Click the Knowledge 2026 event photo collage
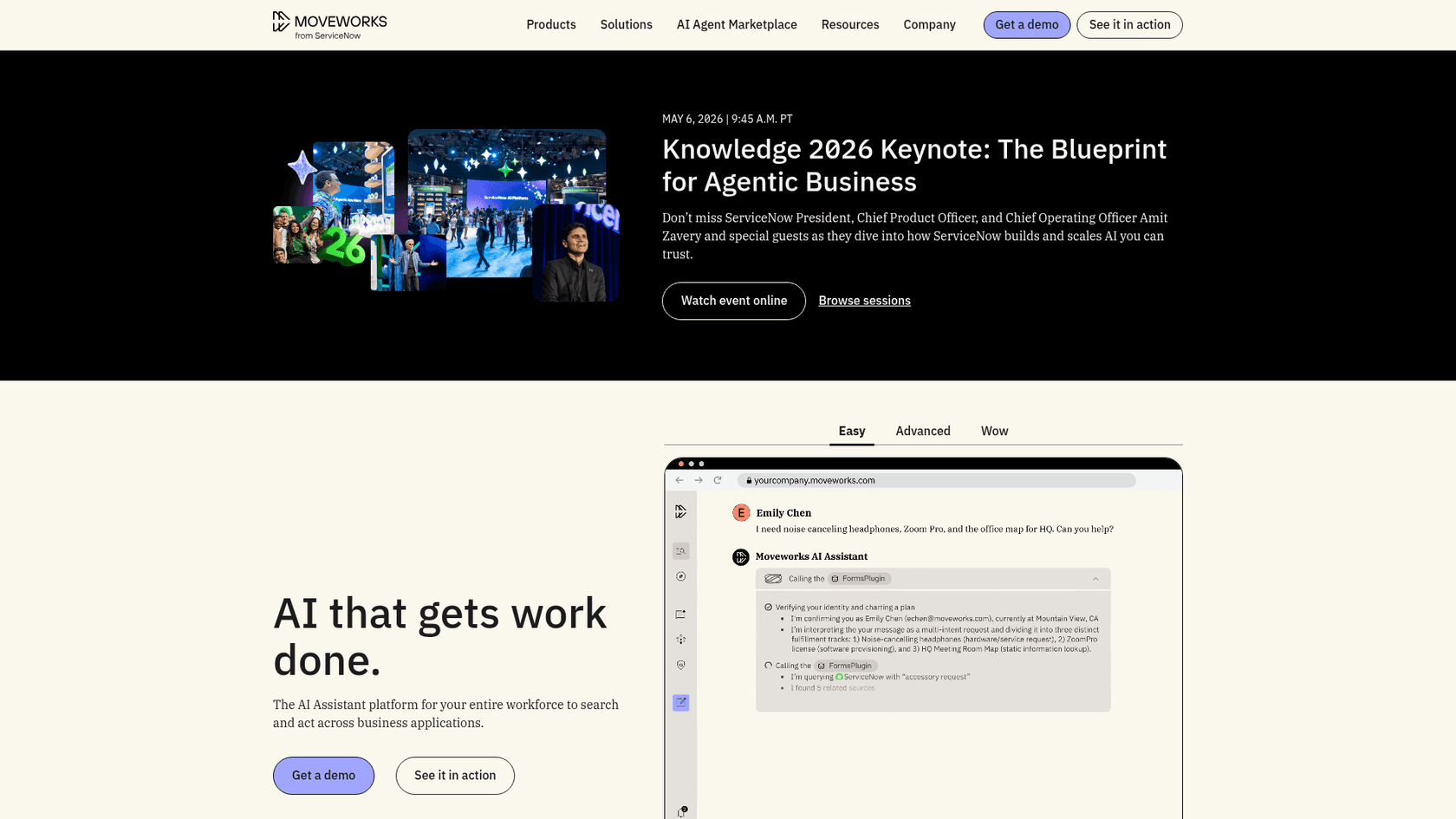This screenshot has width=1456, height=819. point(446,215)
